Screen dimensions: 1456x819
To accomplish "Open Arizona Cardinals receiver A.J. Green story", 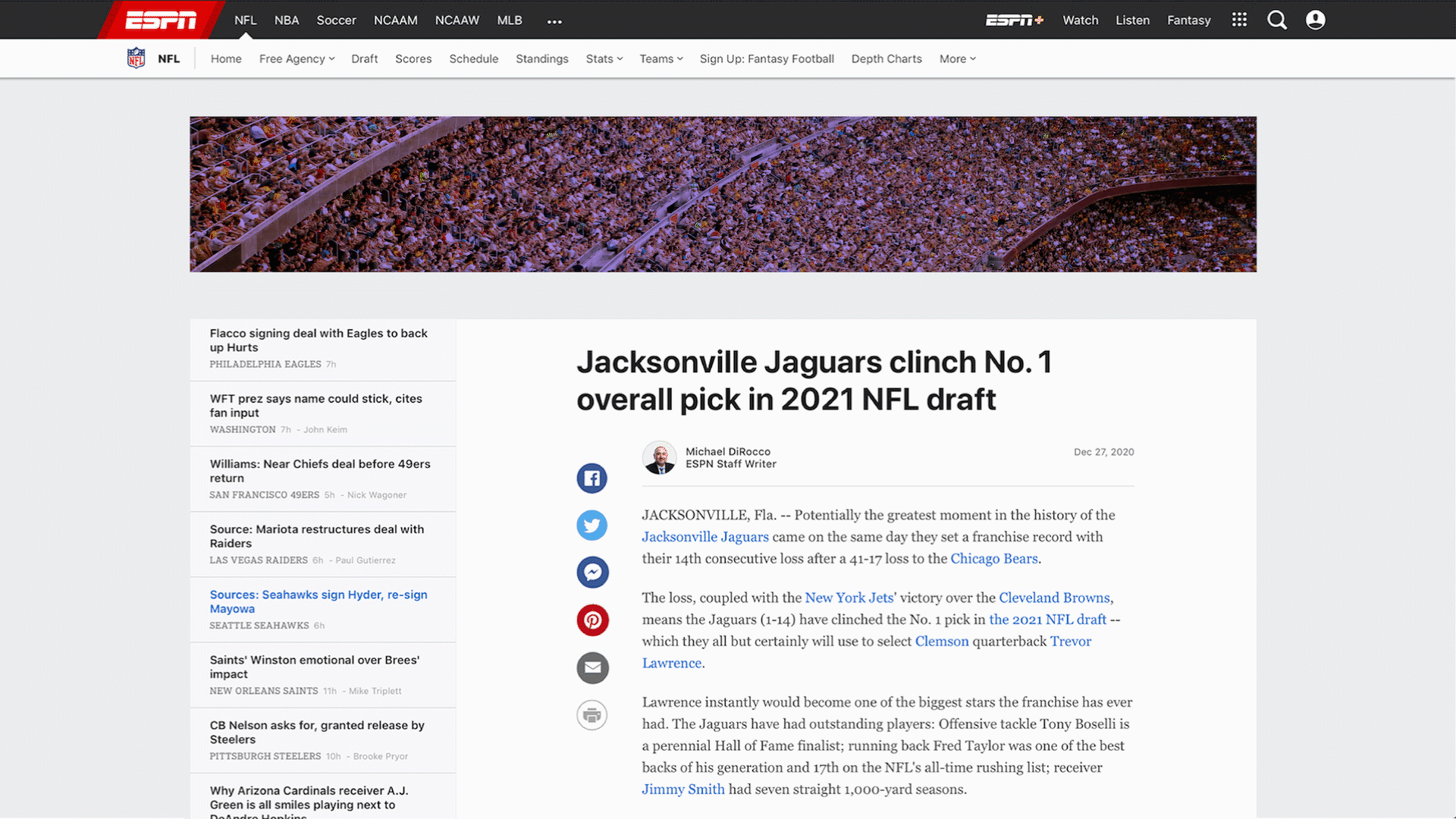I will pos(309,802).
